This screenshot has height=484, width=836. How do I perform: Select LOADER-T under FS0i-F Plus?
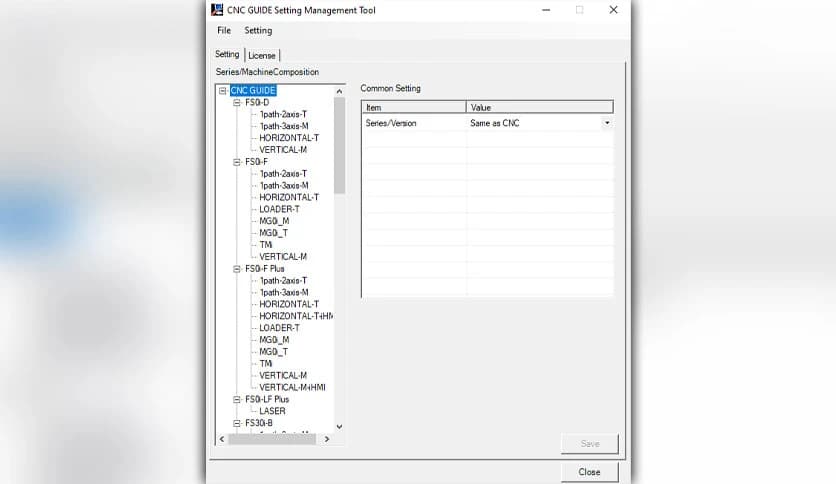pyautogui.click(x=279, y=328)
